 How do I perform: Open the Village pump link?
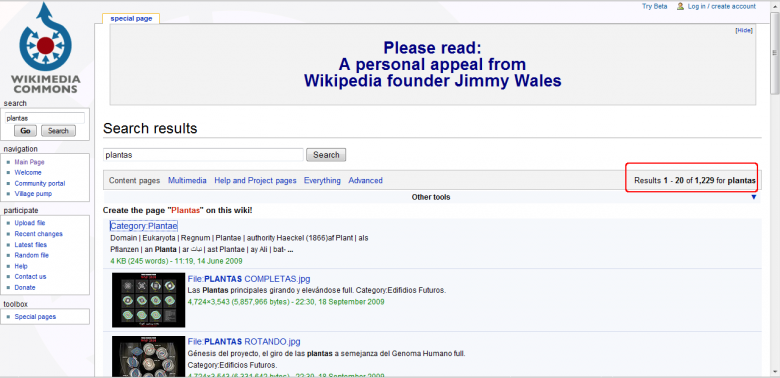(x=33, y=194)
